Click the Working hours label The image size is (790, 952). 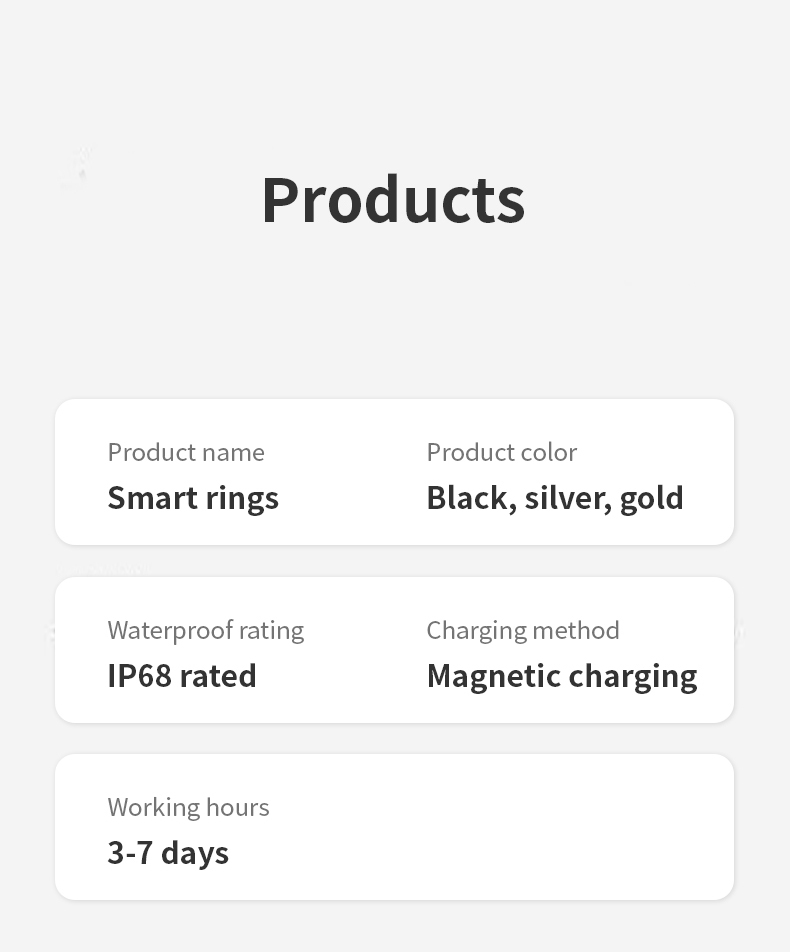click(x=188, y=807)
